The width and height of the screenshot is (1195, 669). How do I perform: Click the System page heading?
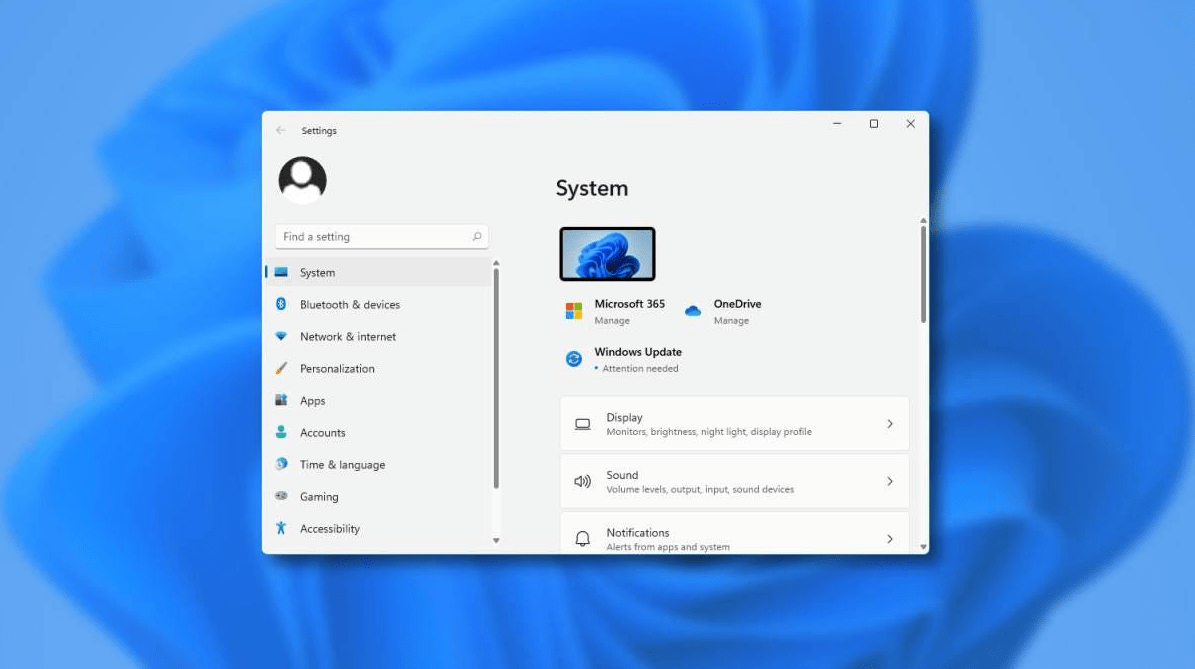point(592,188)
